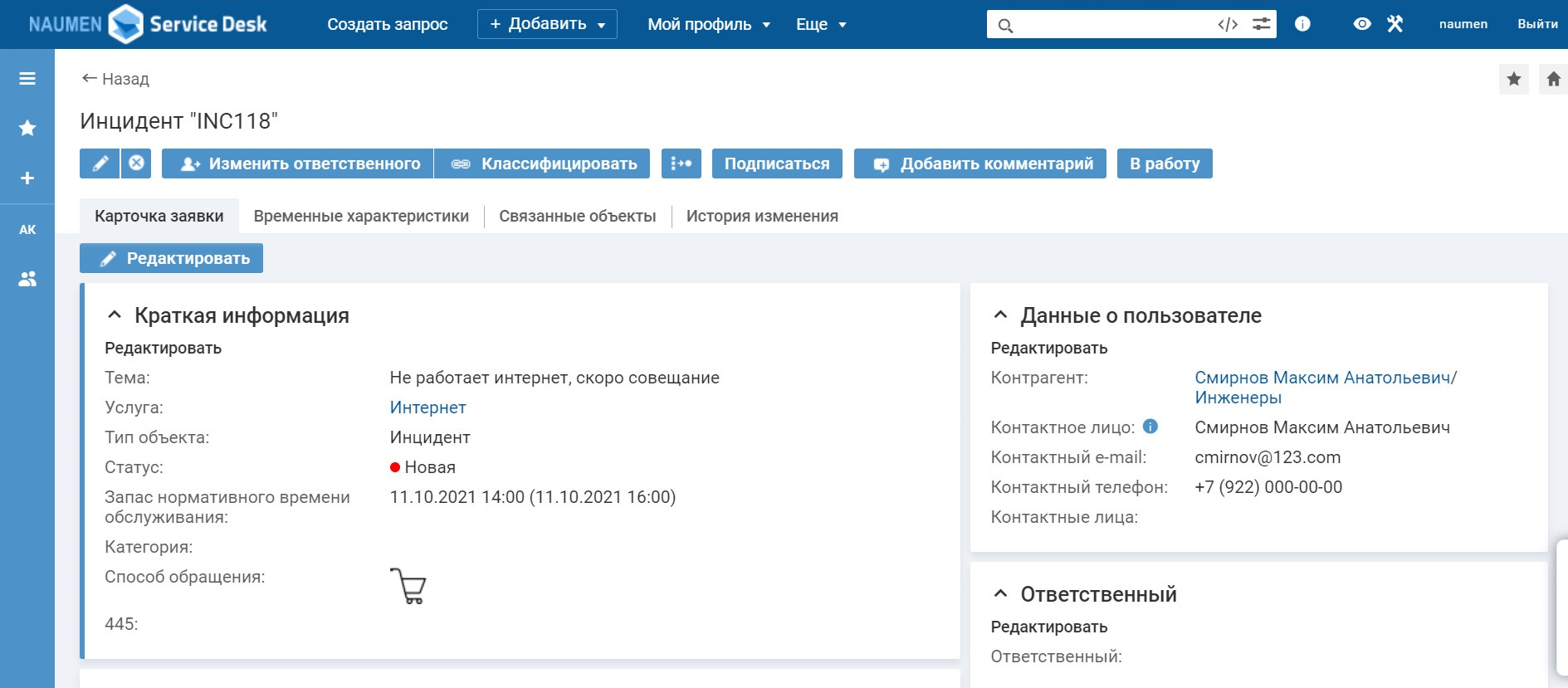Switch to История изменения tab
Image resolution: width=1568 pixels, height=688 pixels.
point(761,216)
